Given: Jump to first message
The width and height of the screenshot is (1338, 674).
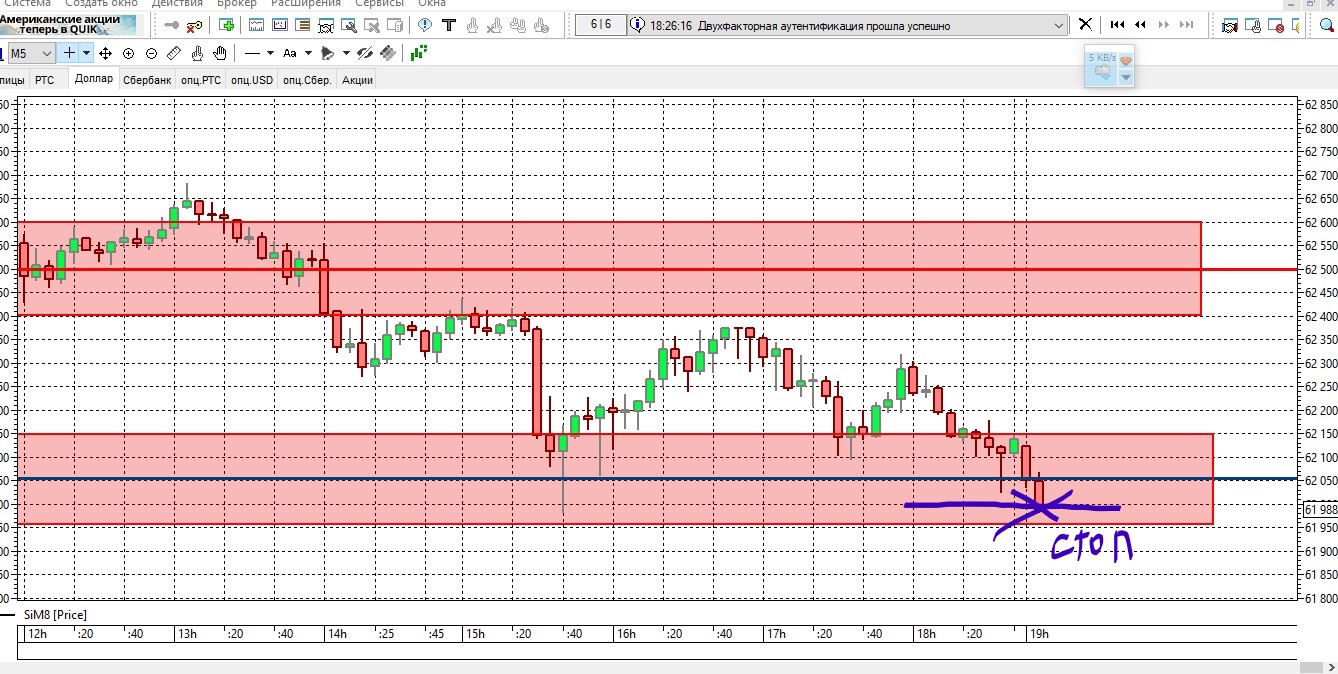Looking at the screenshot, I should point(1117,25).
